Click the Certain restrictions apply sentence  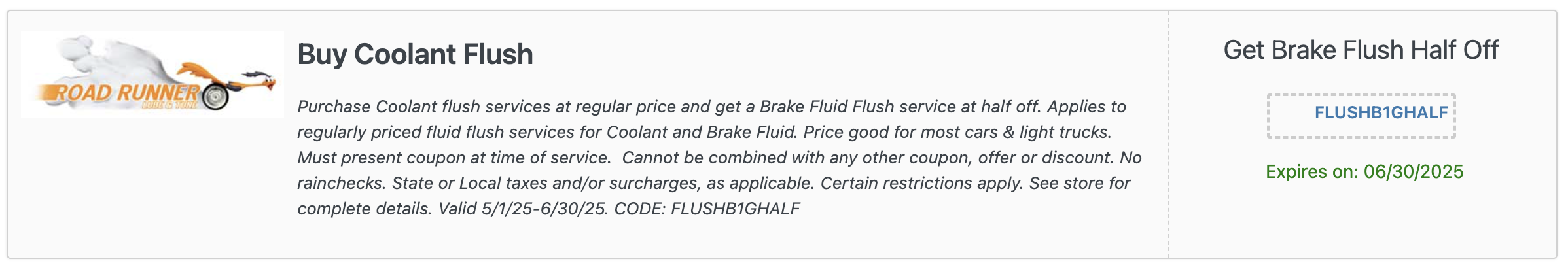coord(922,183)
